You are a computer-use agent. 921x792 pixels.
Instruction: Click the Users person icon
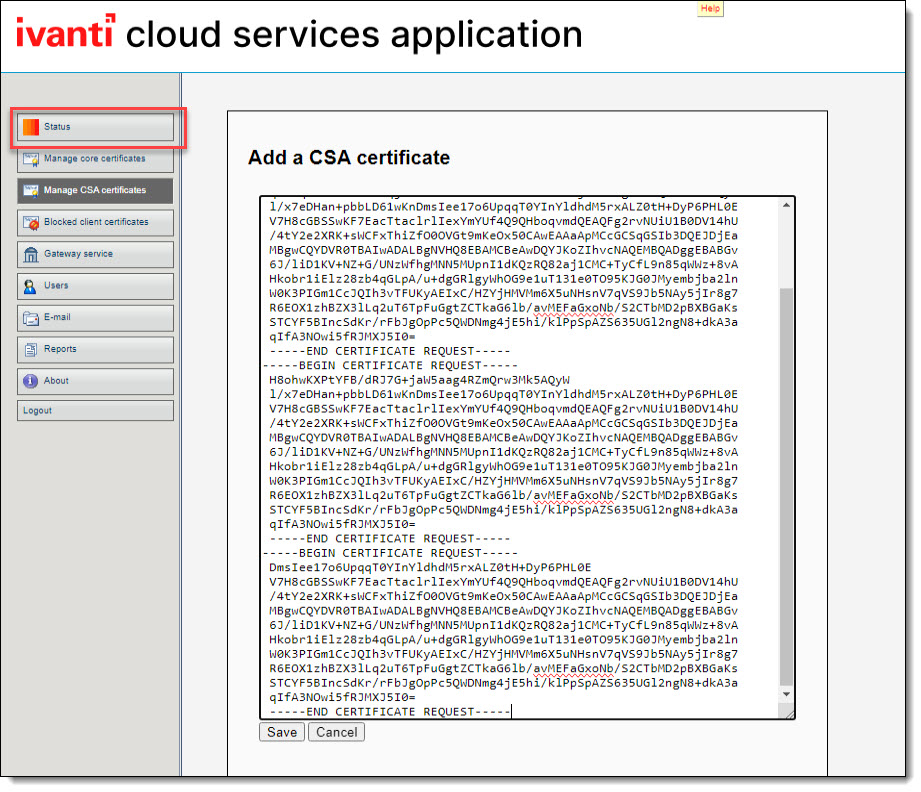pyautogui.click(x=31, y=286)
